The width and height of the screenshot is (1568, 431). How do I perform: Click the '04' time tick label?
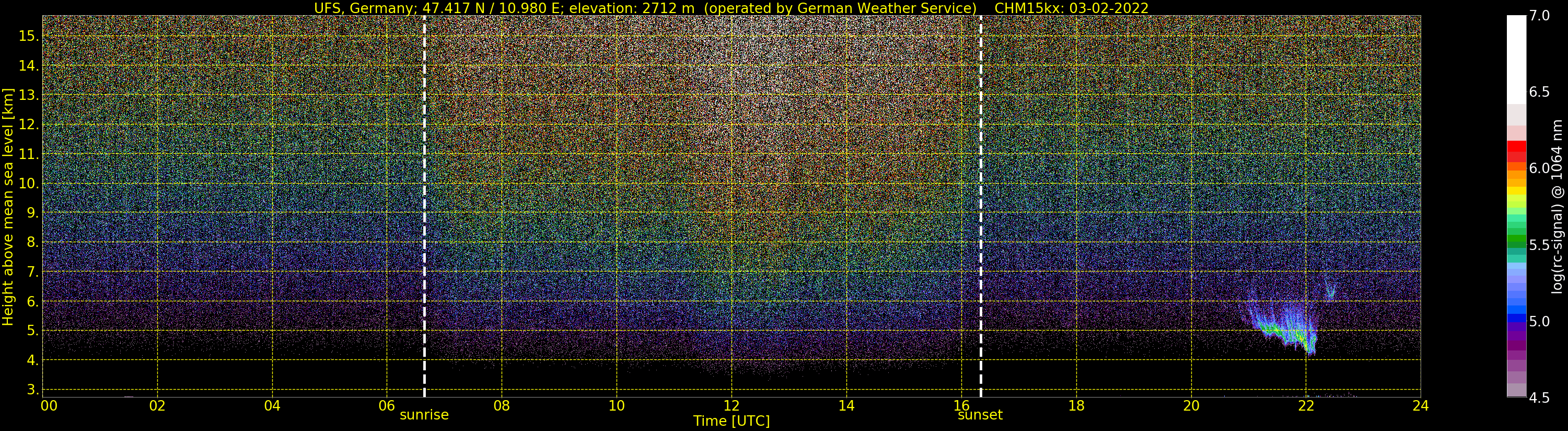[272, 406]
